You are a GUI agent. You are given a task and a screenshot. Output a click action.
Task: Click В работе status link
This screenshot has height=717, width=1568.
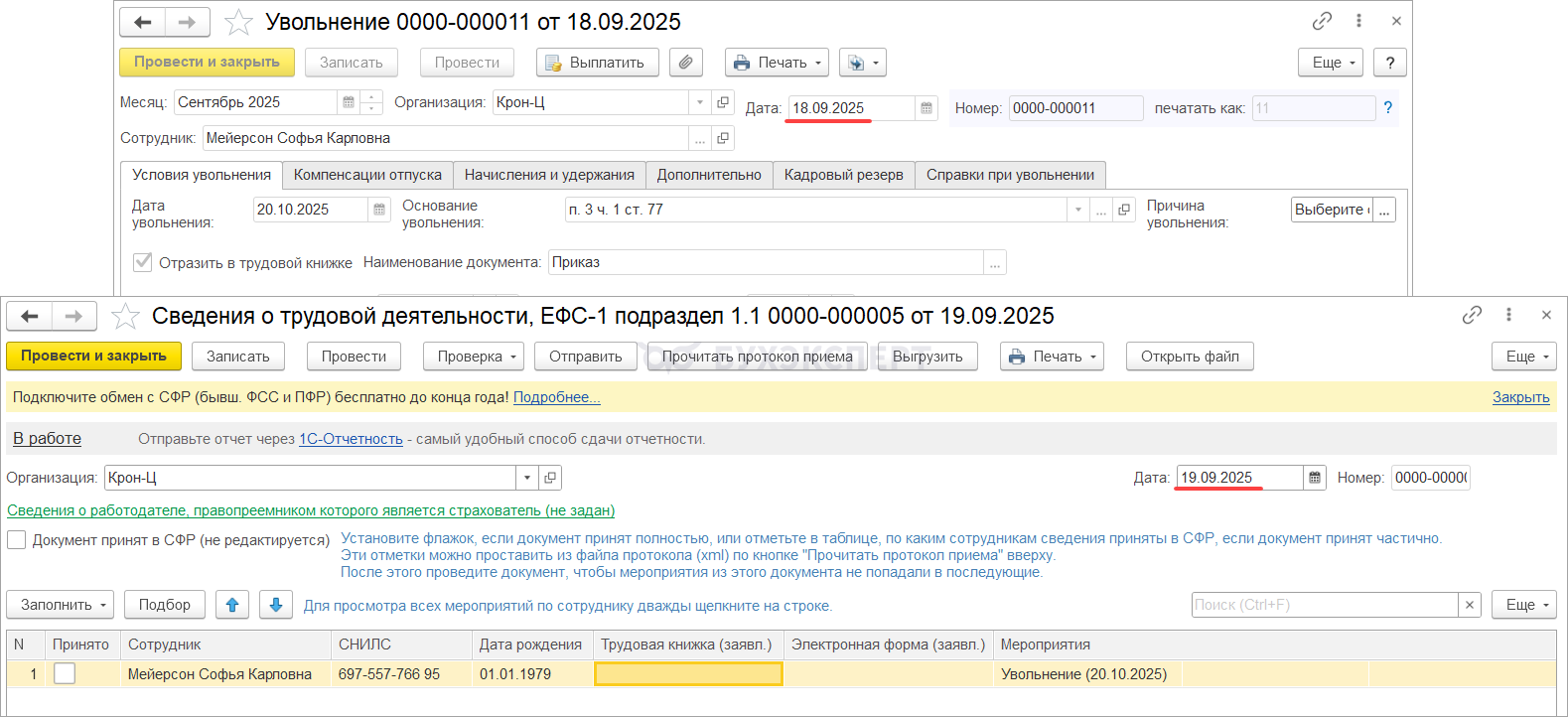47,439
